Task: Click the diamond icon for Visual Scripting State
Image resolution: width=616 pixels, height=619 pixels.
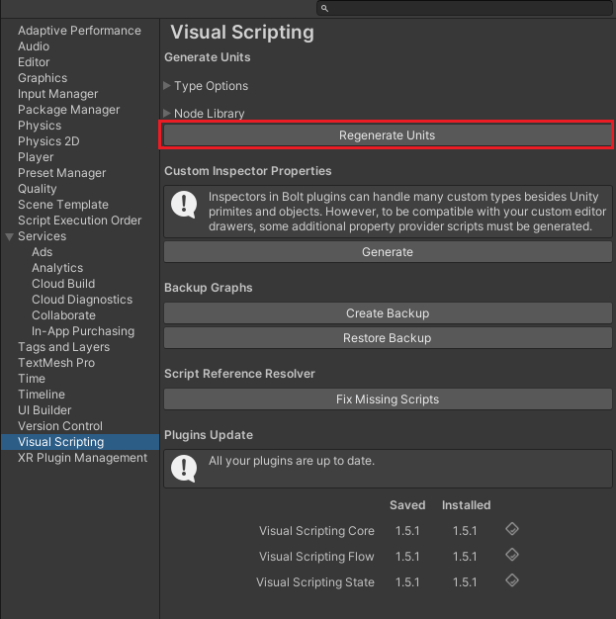Action: tap(512, 580)
